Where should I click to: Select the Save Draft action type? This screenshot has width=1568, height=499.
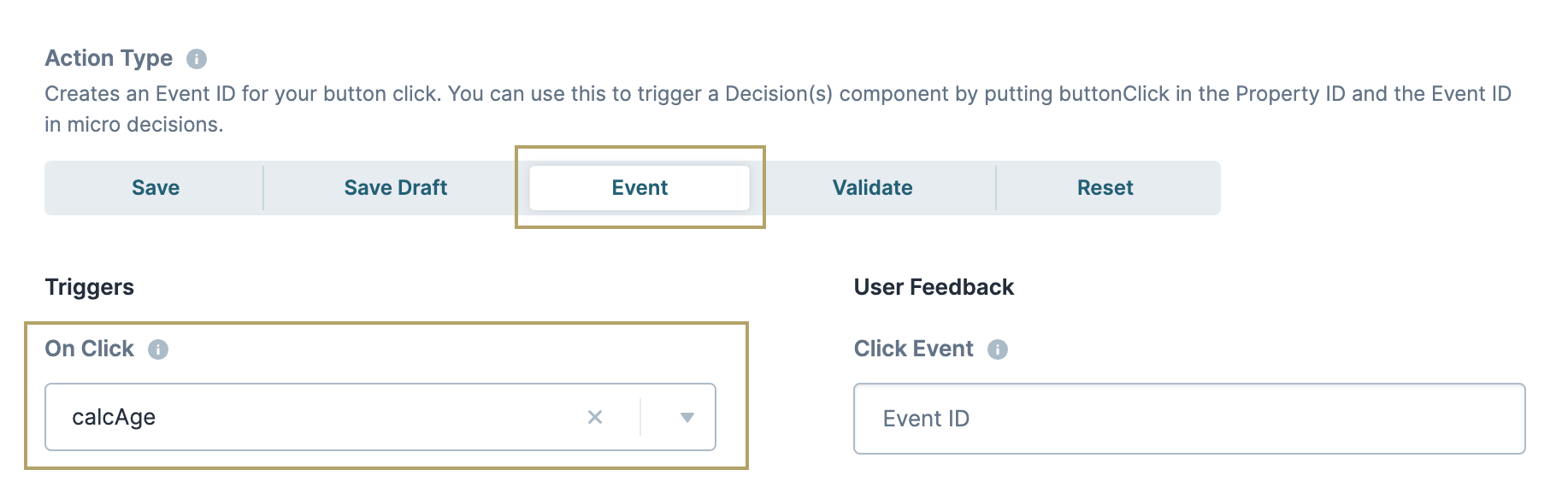pyautogui.click(x=396, y=188)
